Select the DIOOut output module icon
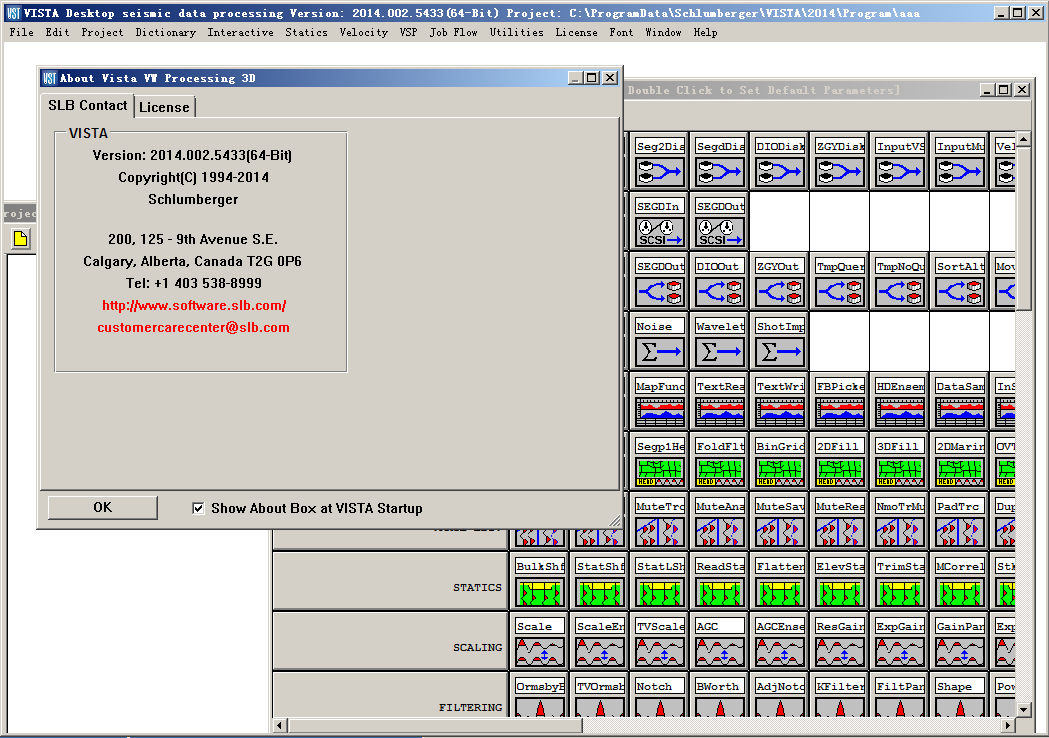1049x738 pixels. pos(720,292)
